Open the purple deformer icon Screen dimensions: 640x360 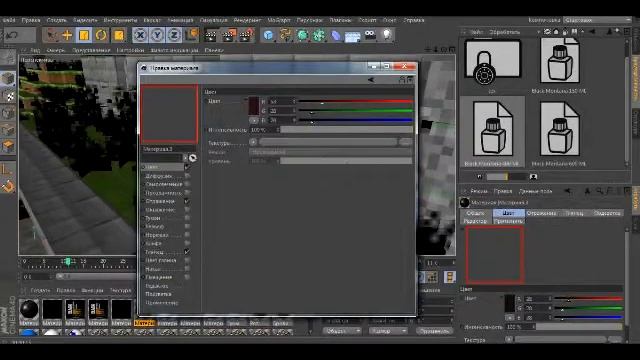click(x=336, y=36)
